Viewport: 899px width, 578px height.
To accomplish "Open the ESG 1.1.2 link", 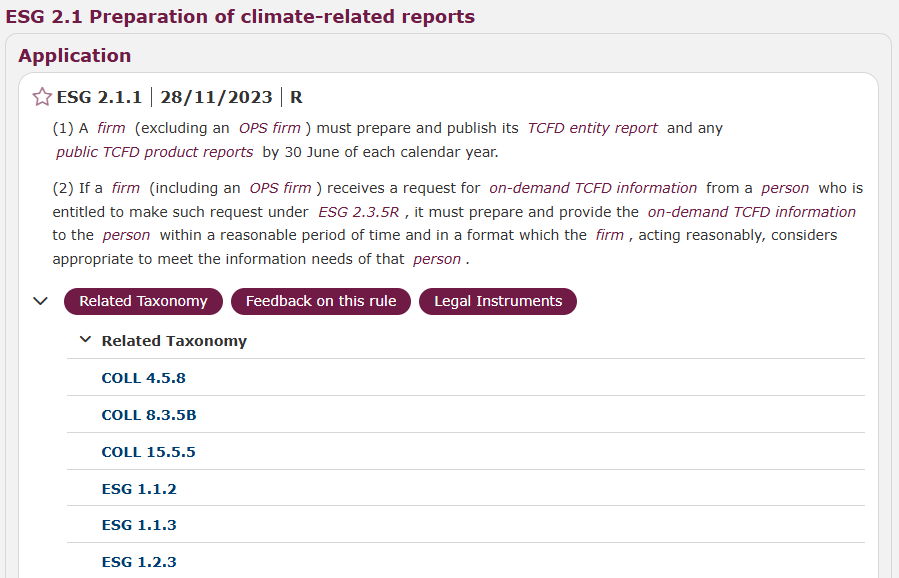I will click(x=139, y=489).
